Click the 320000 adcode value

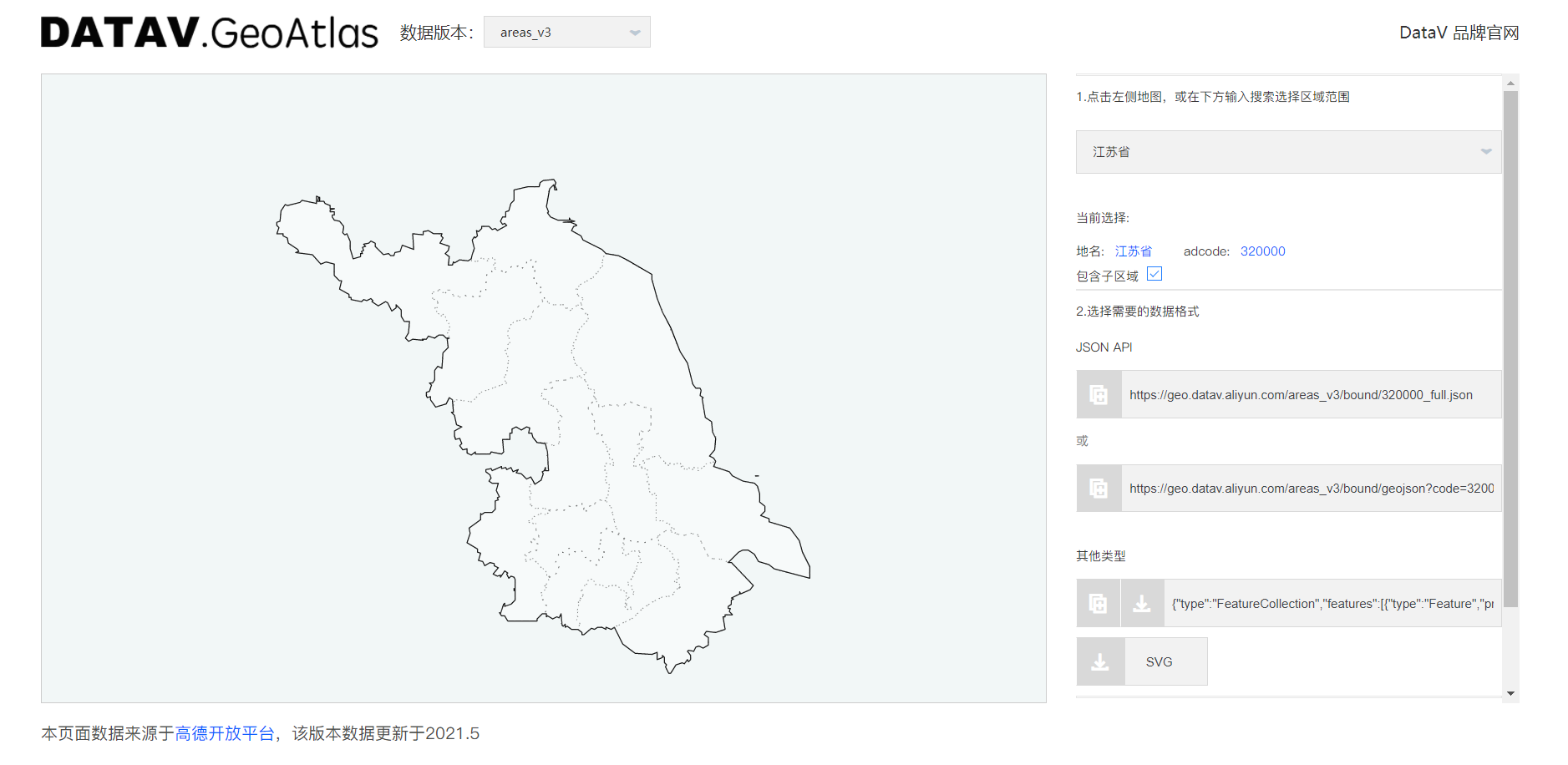pos(1262,251)
